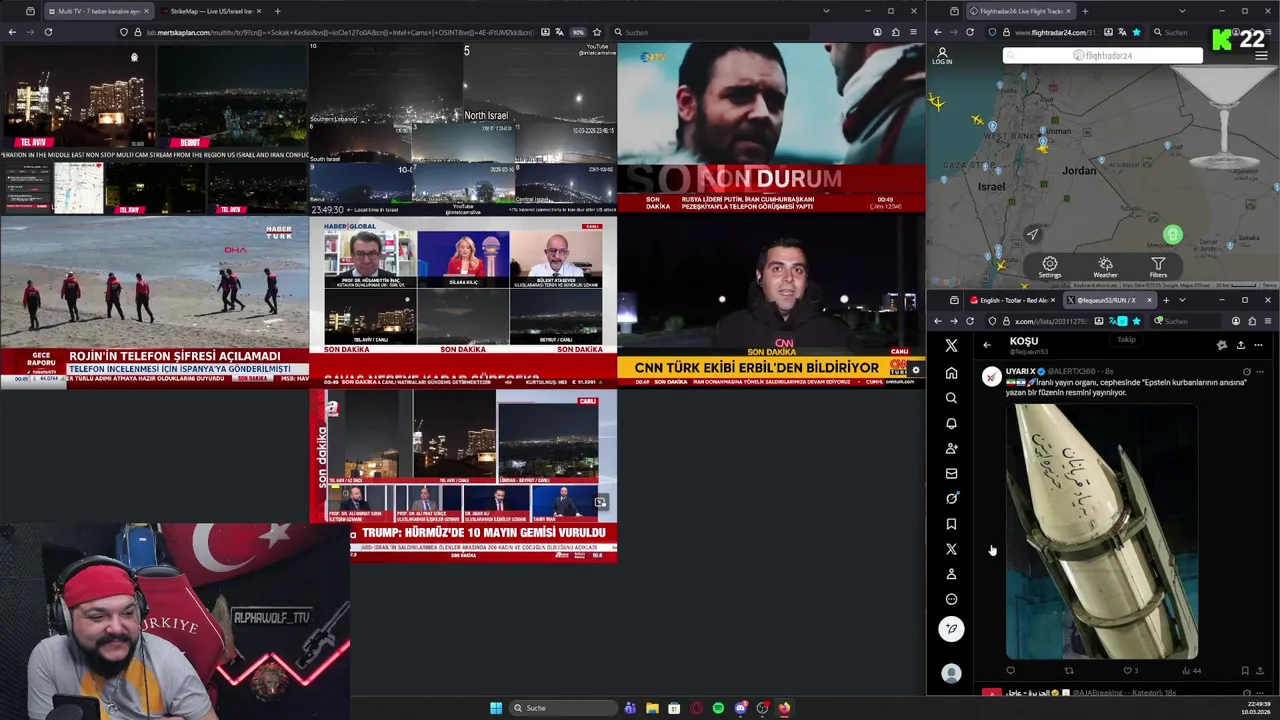List all tabs in Multi TV window
Viewport: 1280px width, 720px height.
click(x=826, y=11)
